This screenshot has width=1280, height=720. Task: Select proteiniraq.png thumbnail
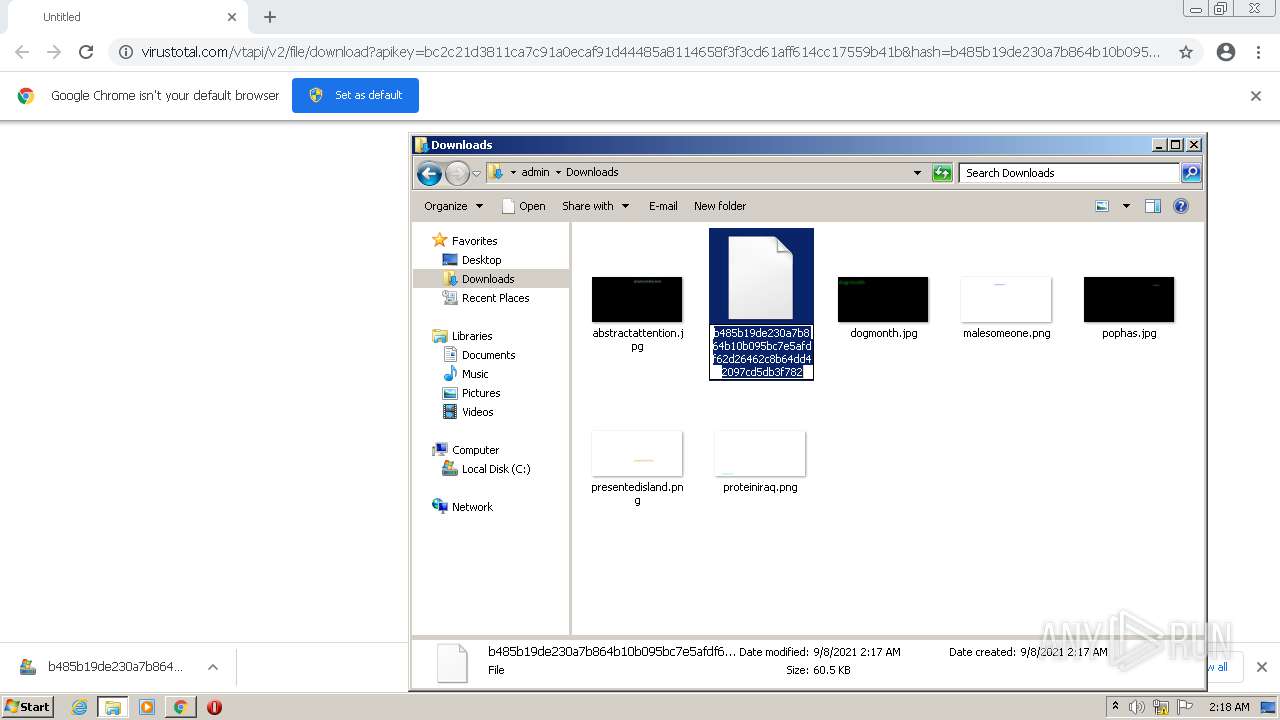tap(760, 454)
